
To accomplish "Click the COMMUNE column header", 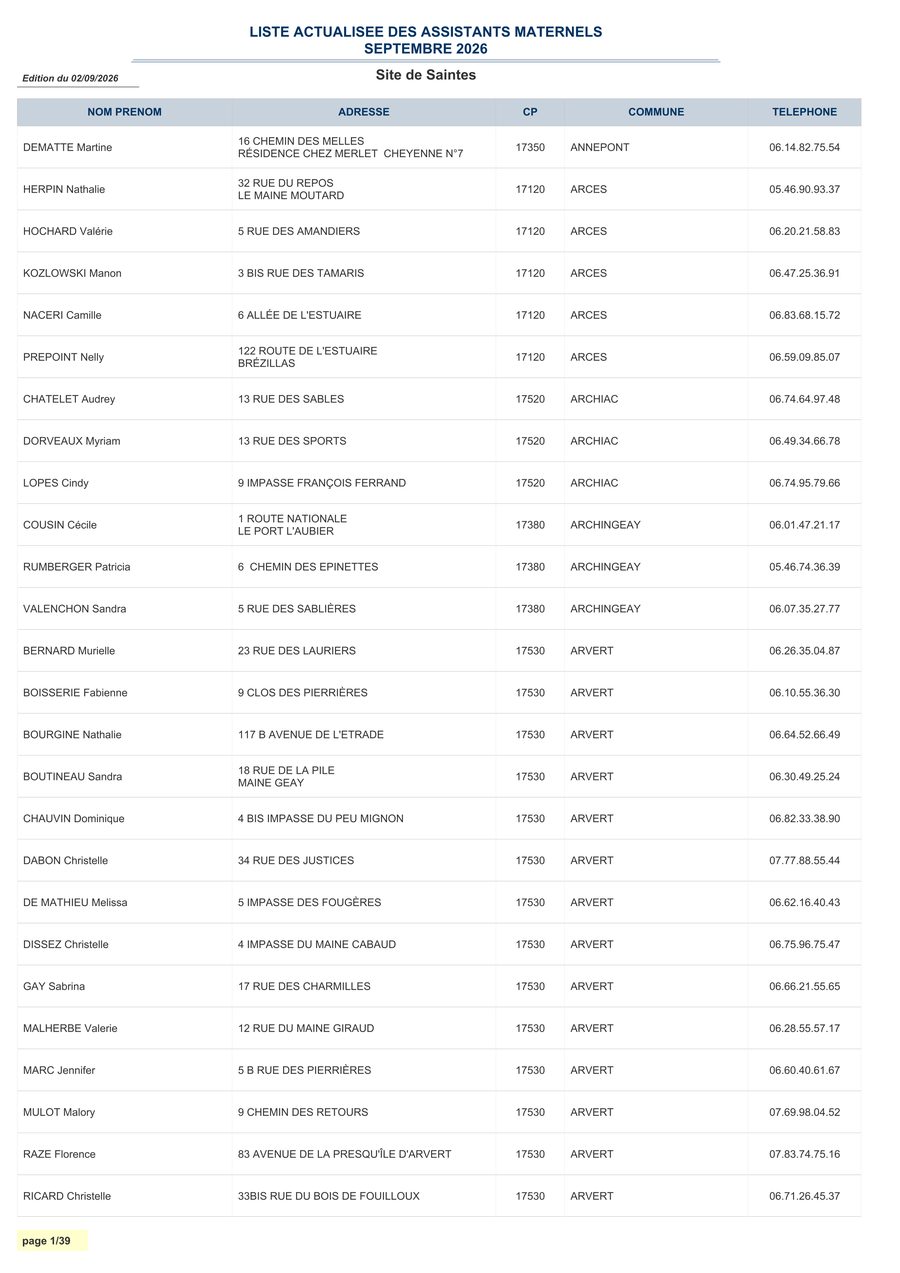I will (656, 112).
